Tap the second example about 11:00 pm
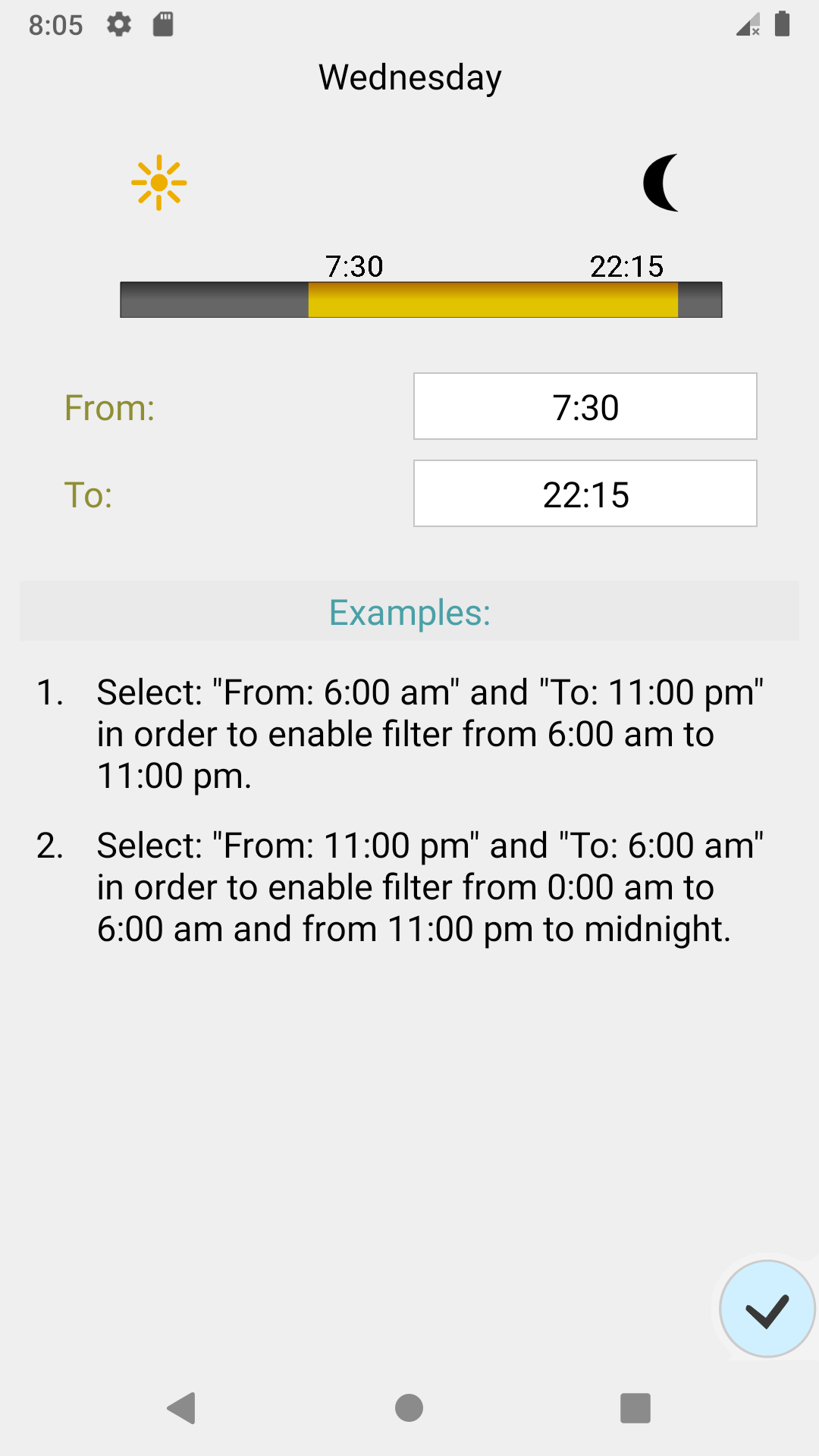This screenshot has width=819, height=1456. [x=429, y=887]
